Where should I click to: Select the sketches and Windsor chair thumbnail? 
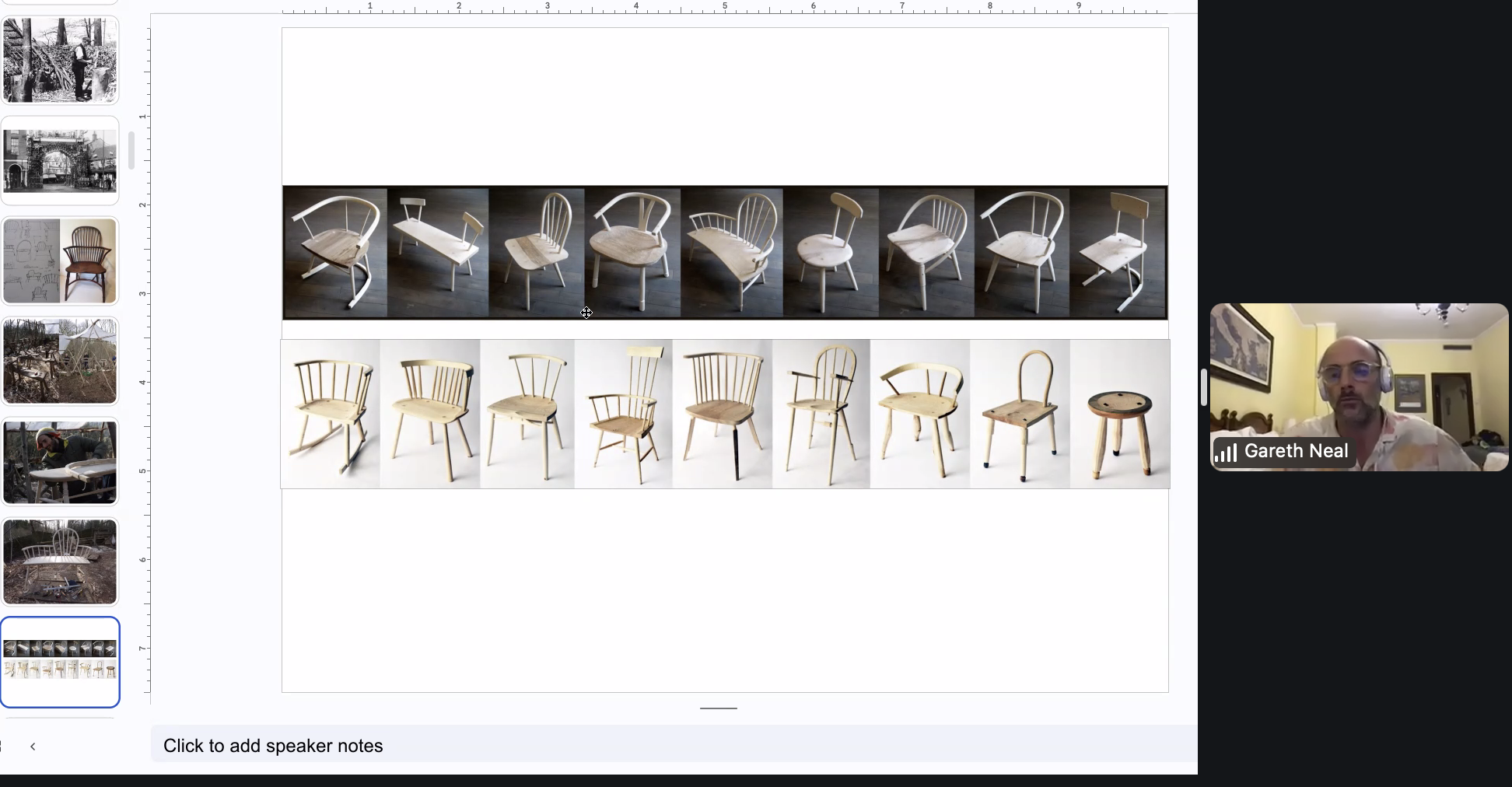pos(60,261)
